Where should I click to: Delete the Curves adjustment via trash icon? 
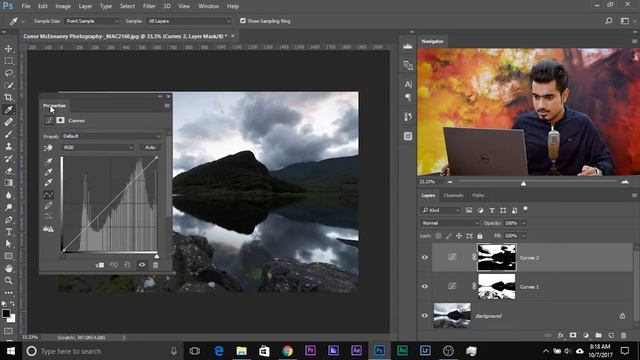point(156,265)
